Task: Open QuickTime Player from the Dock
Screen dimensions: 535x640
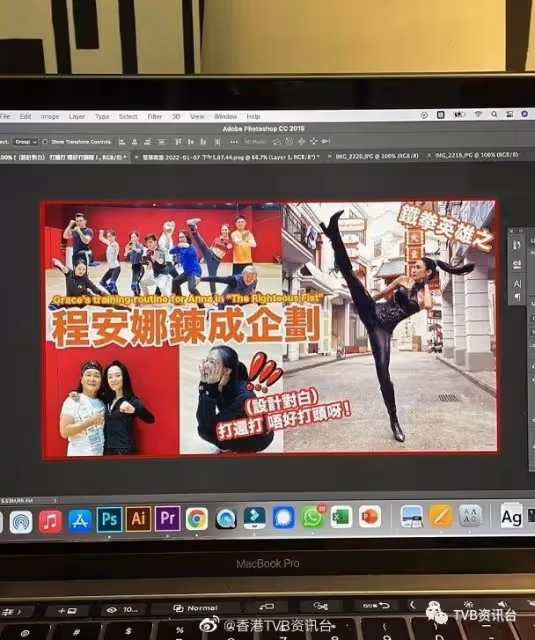Action: (226, 519)
